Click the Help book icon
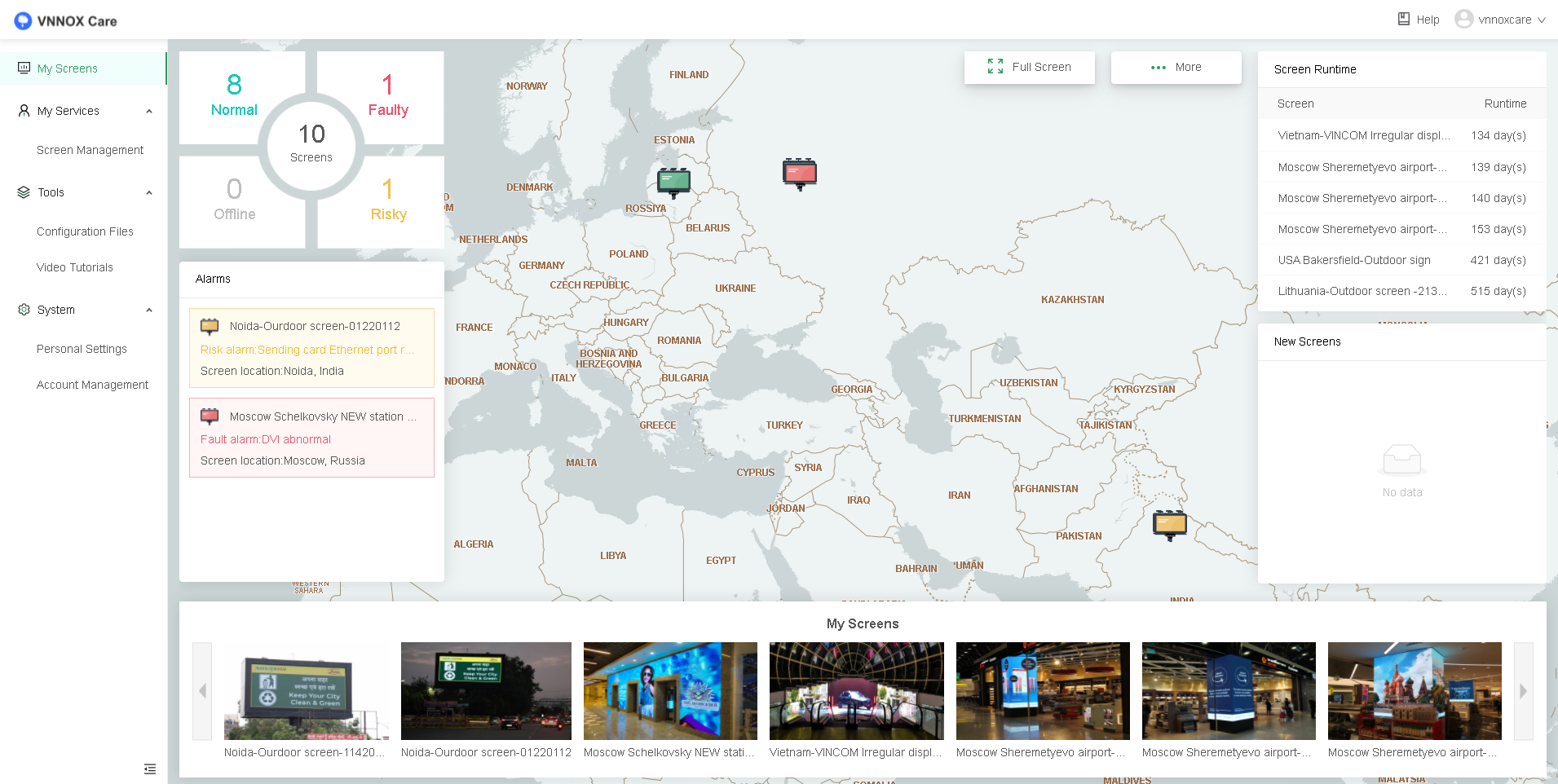 tap(1404, 19)
